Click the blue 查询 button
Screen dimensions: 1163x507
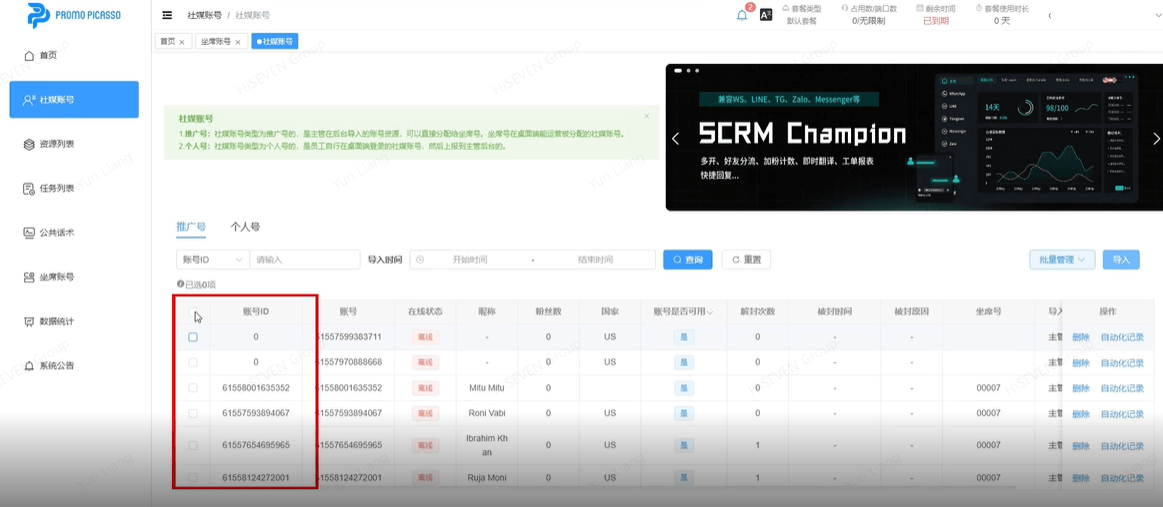coord(687,260)
